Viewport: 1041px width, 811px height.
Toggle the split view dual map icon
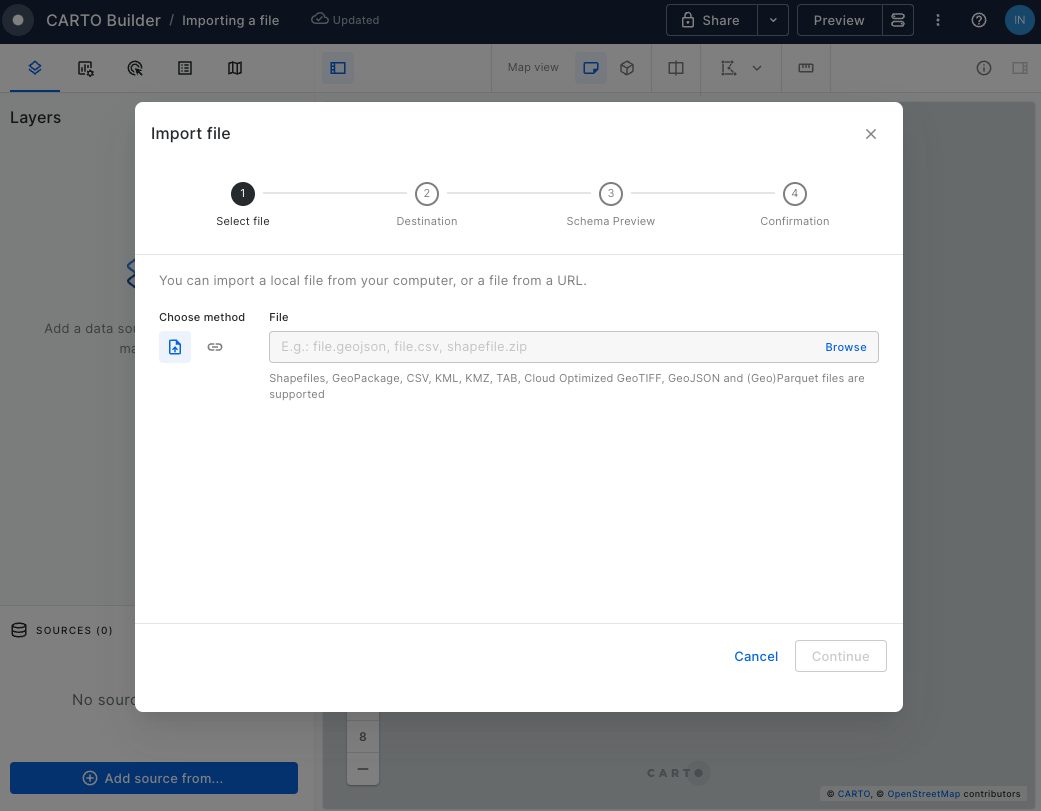click(676, 68)
